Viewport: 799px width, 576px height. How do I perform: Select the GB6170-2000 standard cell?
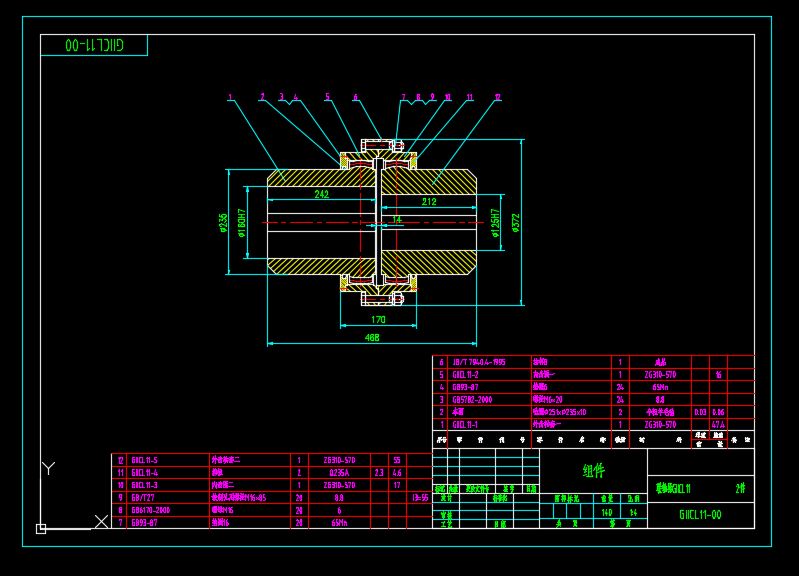[150, 510]
